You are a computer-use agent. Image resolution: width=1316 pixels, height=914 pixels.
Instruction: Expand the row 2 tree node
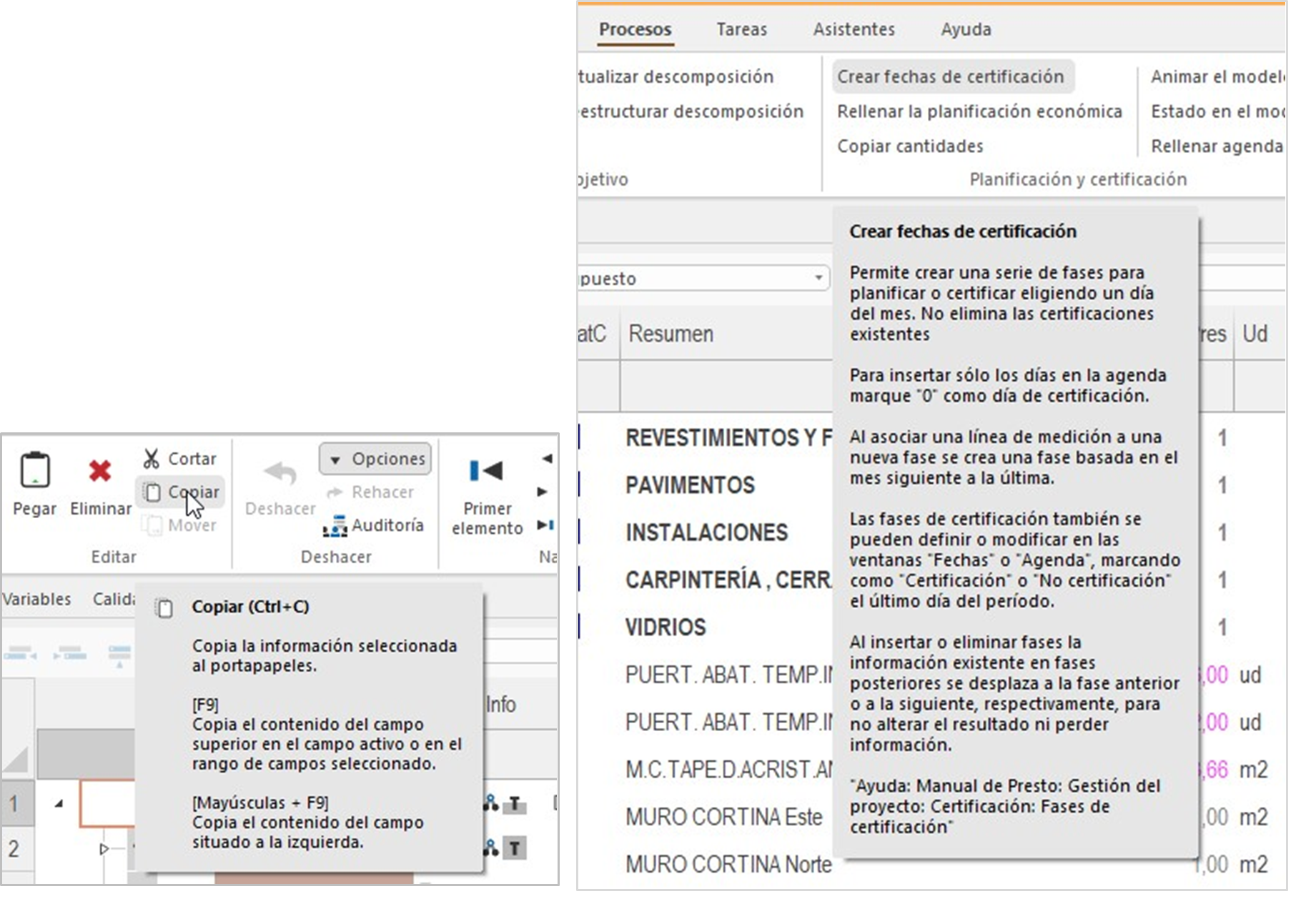[x=104, y=849]
